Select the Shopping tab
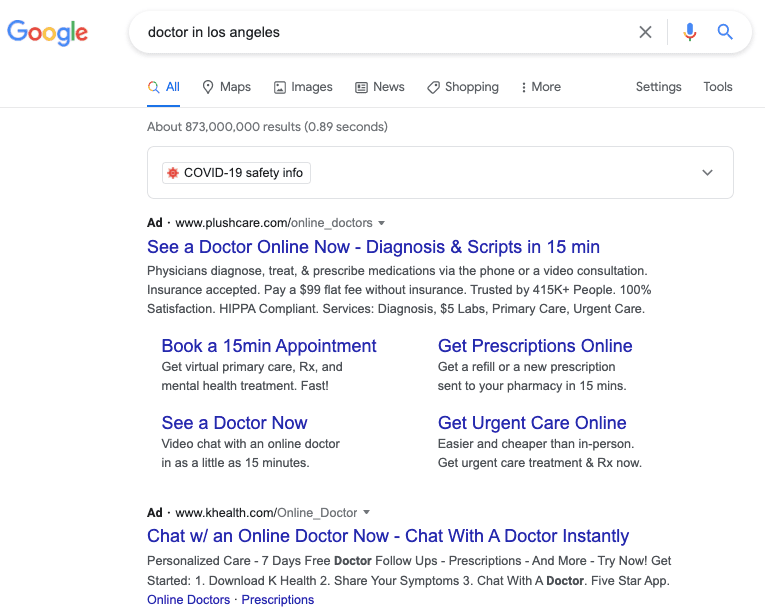This screenshot has height=615, width=765. [462, 87]
